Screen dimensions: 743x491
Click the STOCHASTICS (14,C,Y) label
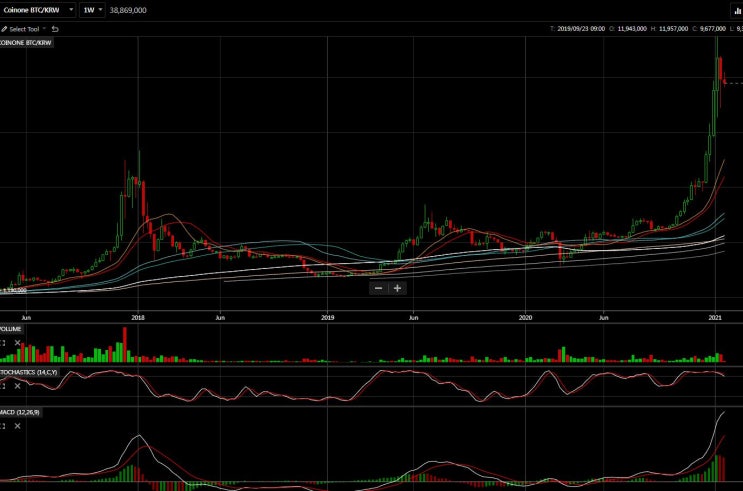(x=29, y=373)
